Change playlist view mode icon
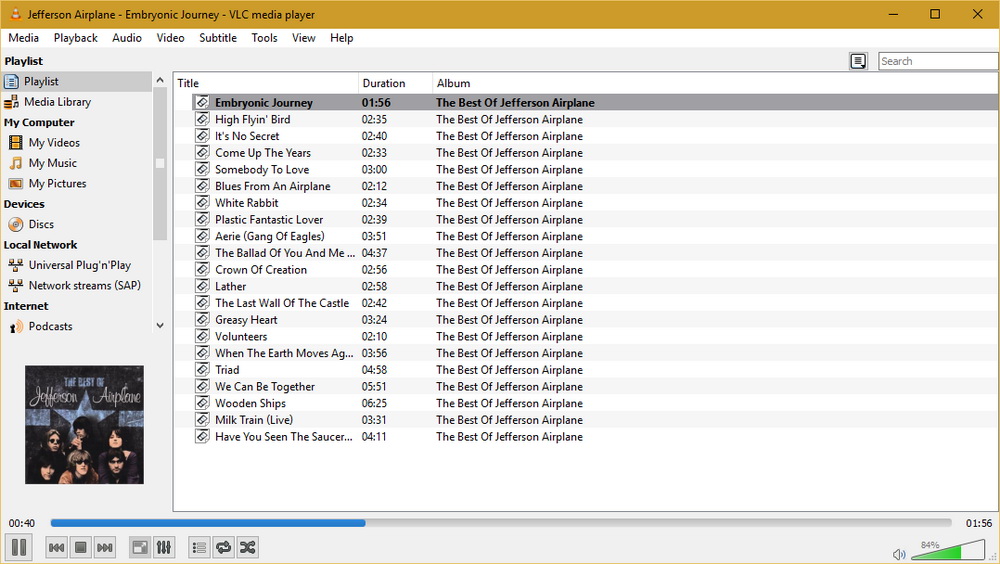 coord(858,61)
